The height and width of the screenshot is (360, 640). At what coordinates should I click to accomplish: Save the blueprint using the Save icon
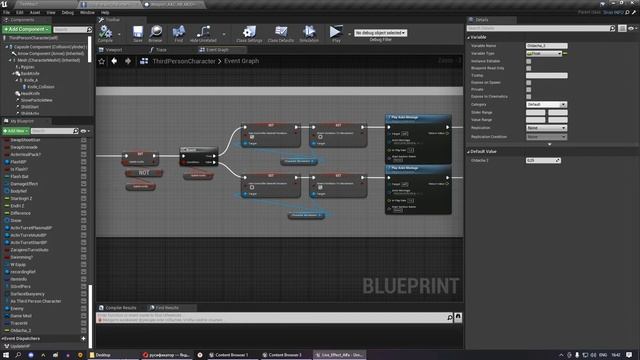[x=138, y=32]
